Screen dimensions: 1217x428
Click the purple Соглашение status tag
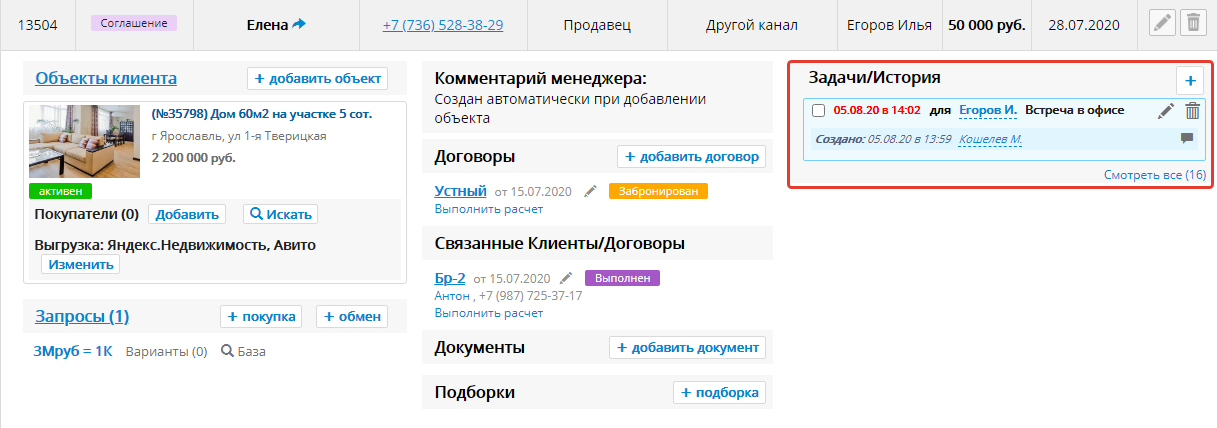coord(133,22)
